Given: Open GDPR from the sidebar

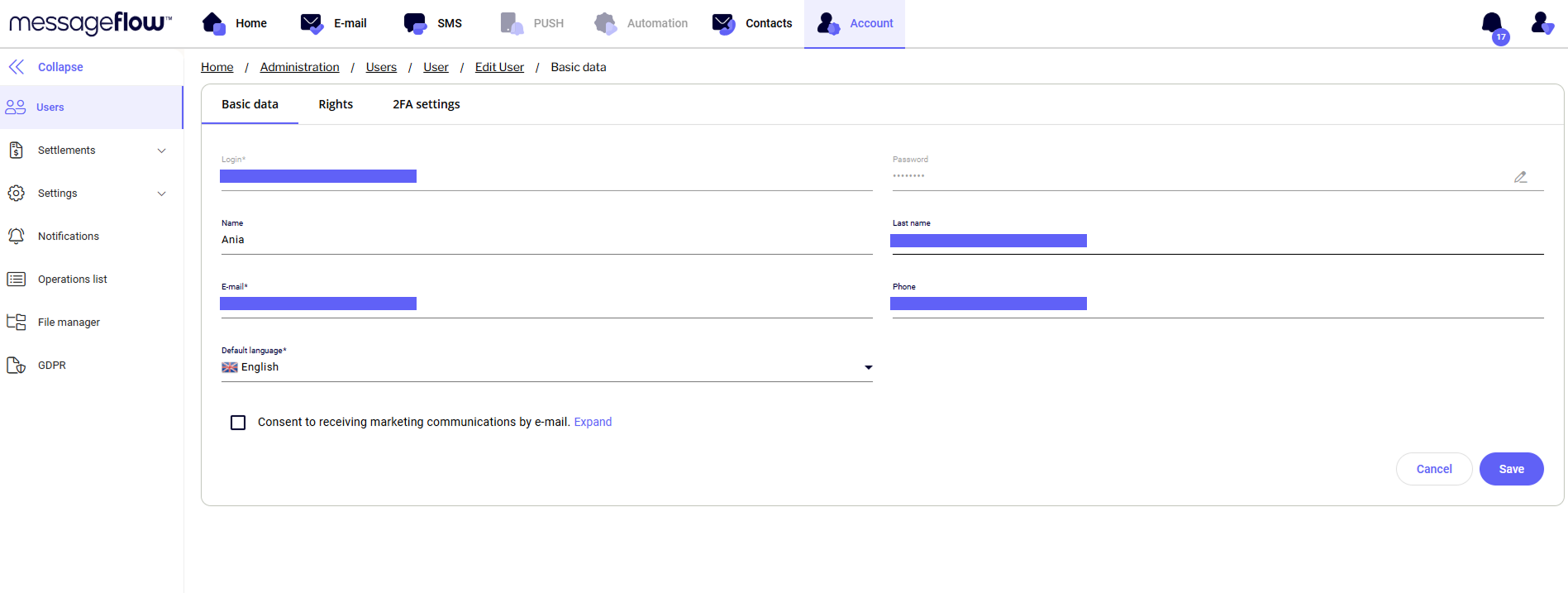Looking at the screenshot, I should pyautogui.click(x=51, y=366).
